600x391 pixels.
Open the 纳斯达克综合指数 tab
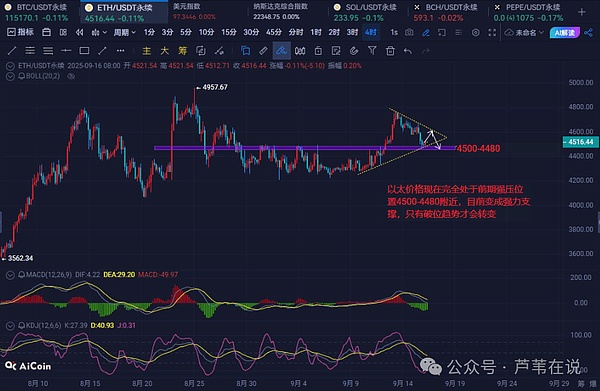280,11
